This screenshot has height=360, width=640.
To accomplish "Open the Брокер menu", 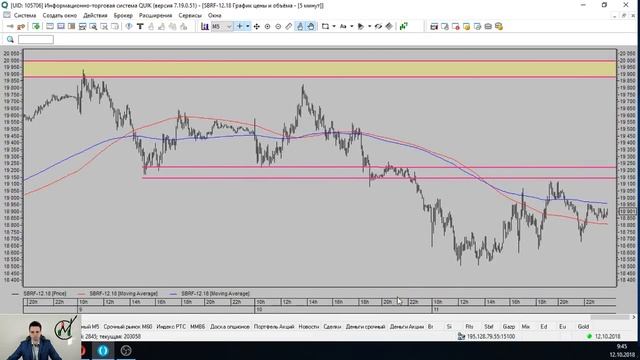I will 123,15.
